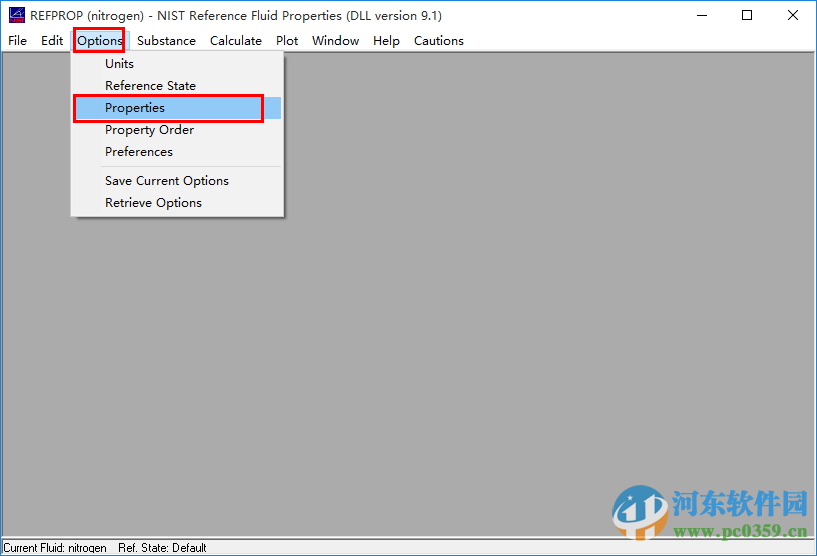
Task: Open the File menu
Action: point(17,41)
